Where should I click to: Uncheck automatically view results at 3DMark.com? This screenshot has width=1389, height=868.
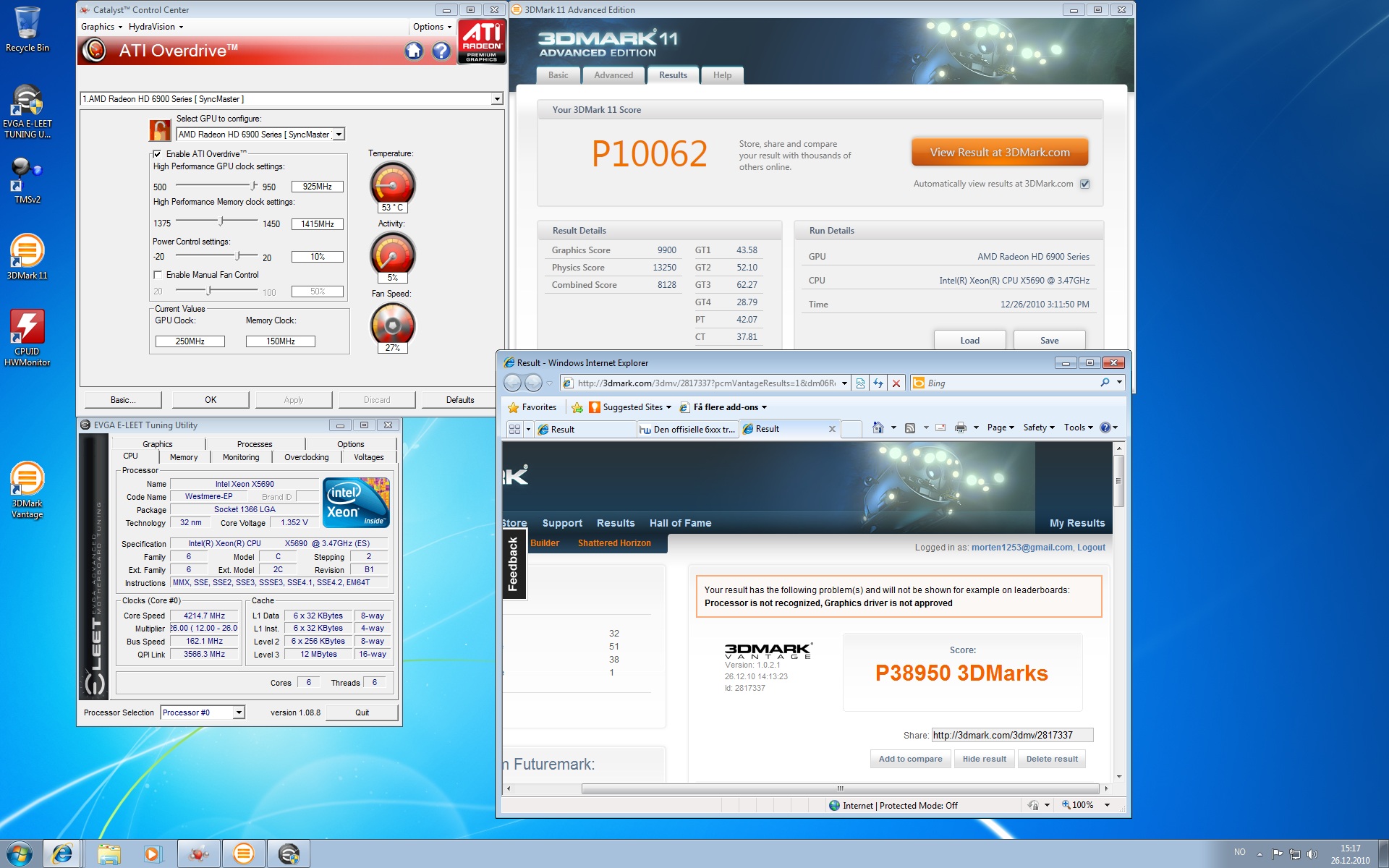click(x=1084, y=184)
